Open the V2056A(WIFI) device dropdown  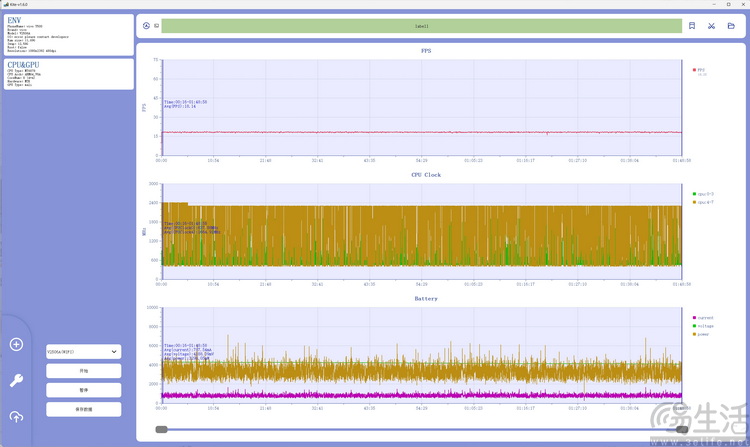click(83, 351)
